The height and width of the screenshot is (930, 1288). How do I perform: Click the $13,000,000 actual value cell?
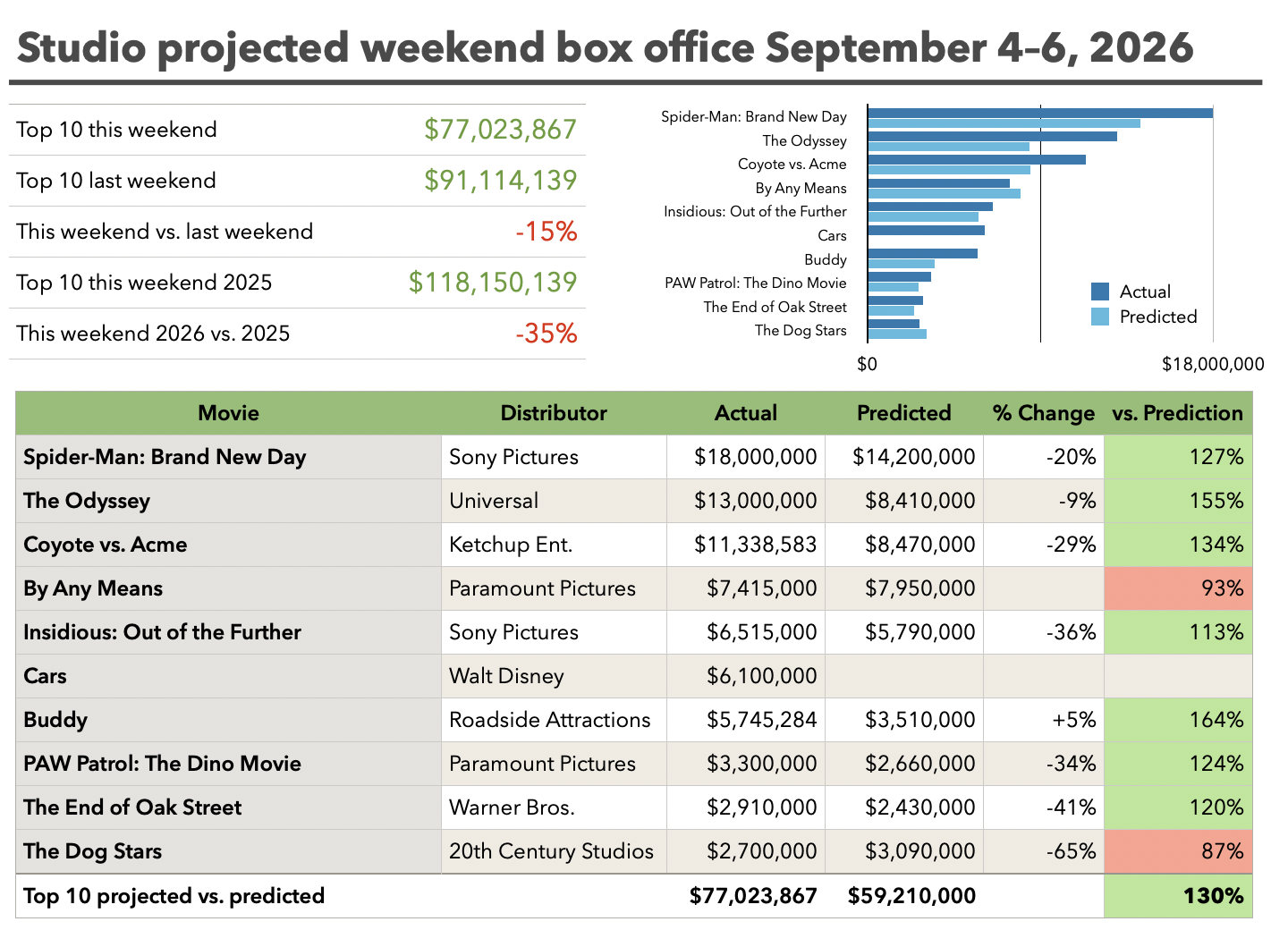pyautogui.click(x=746, y=501)
